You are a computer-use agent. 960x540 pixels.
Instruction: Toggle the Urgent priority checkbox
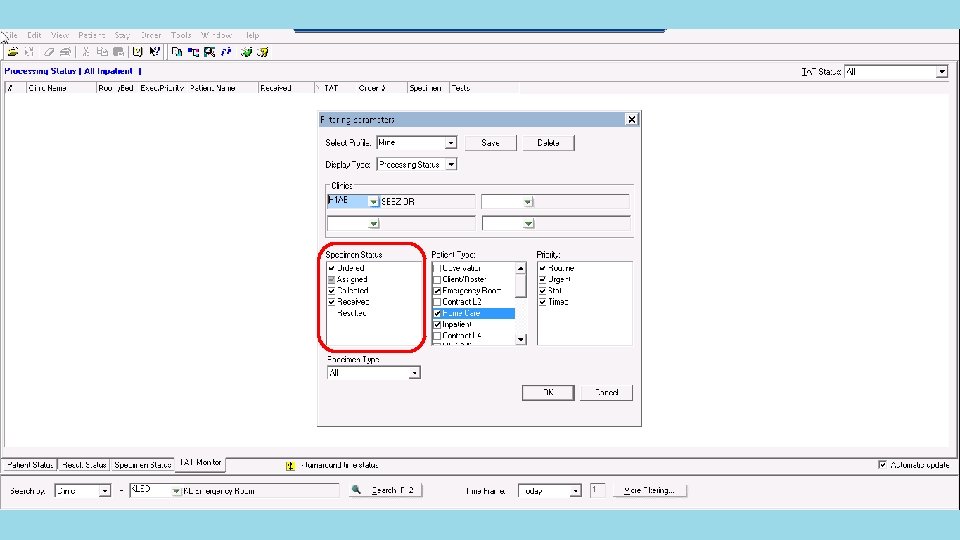[542, 279]
